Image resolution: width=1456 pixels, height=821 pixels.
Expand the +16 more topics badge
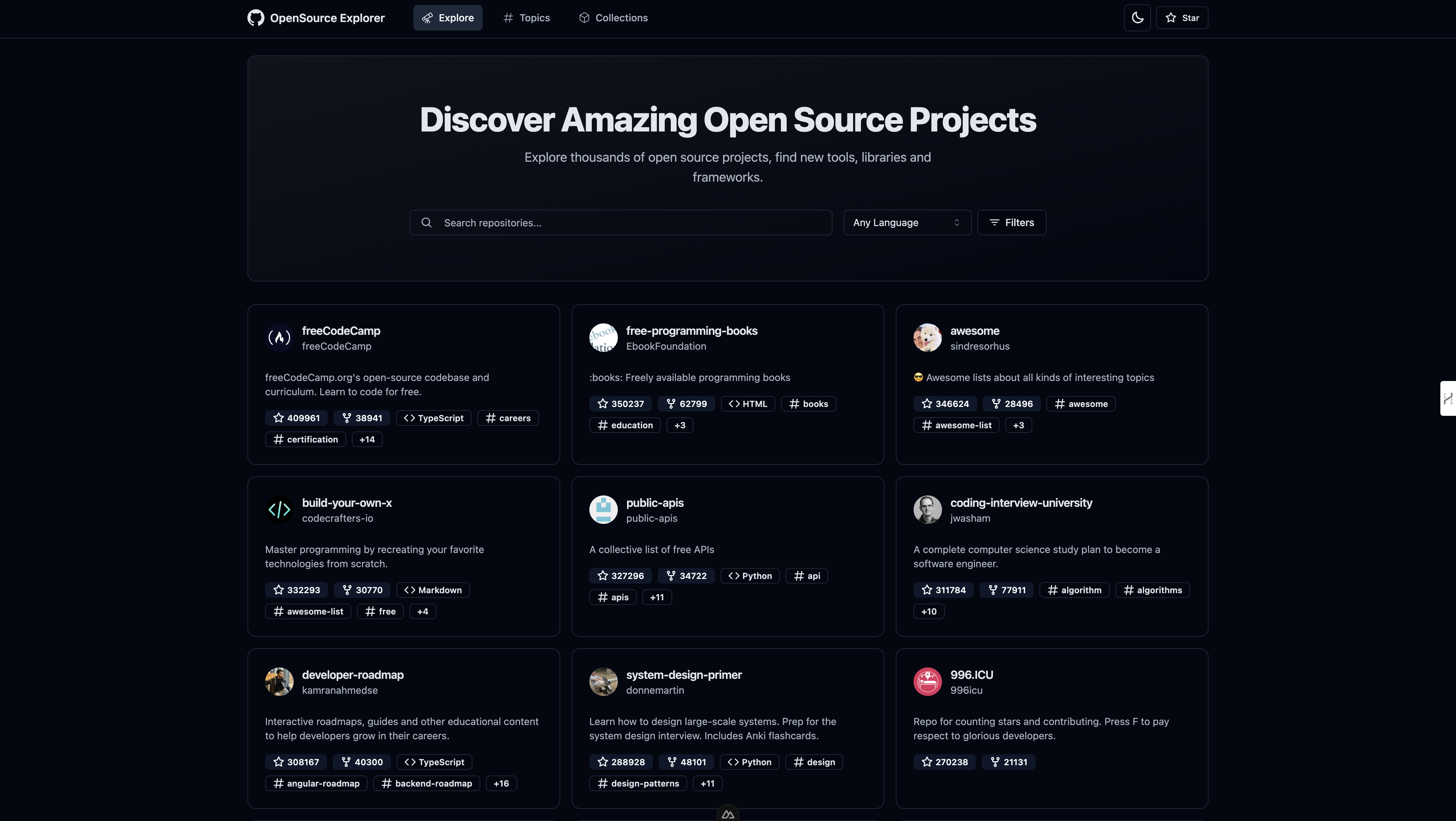point(501,784)
